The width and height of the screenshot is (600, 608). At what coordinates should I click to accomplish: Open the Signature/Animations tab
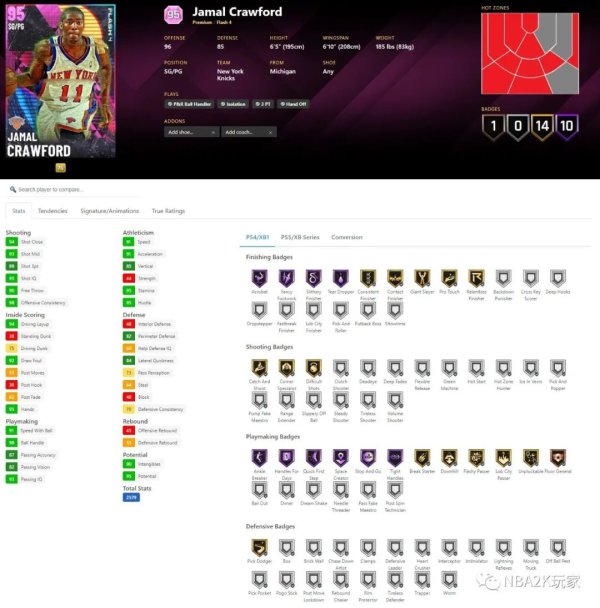coord(109,211)
